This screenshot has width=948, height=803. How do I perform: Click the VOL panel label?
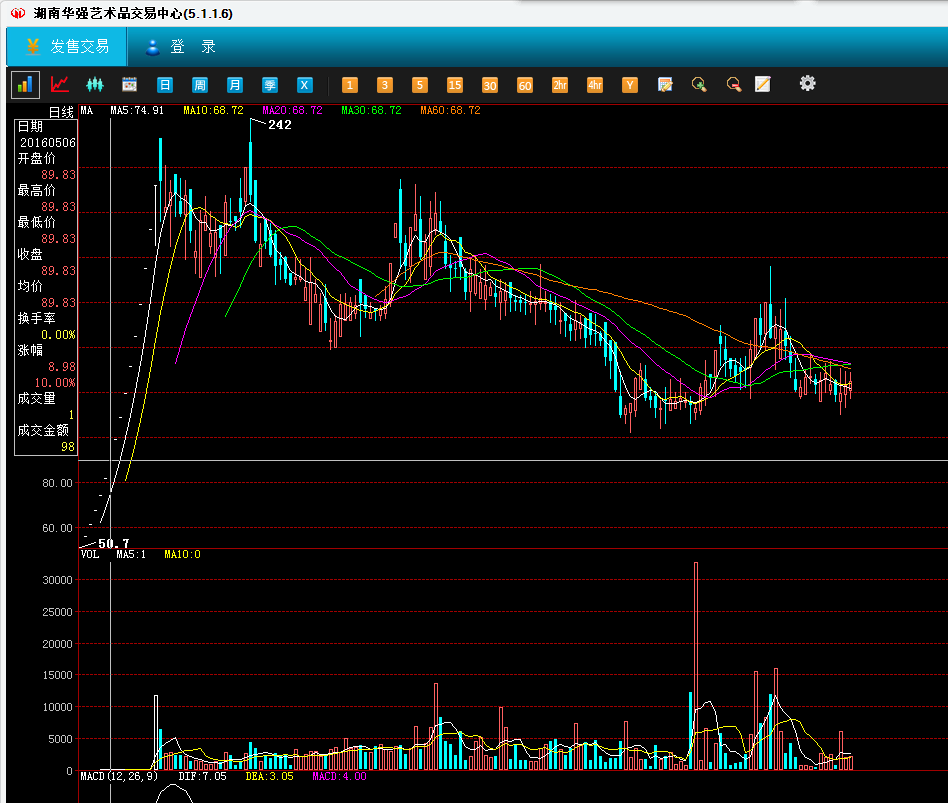coord(89,554)
